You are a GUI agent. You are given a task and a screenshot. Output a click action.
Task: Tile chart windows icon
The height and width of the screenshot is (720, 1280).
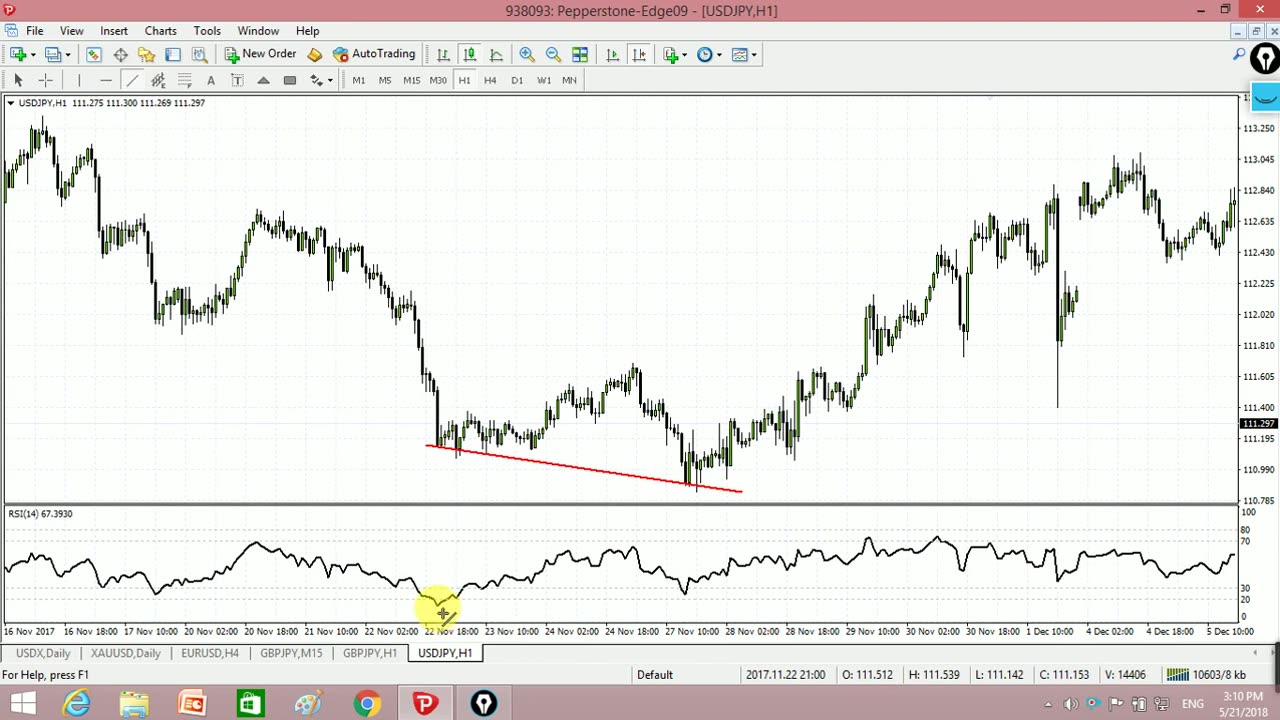tap(580, 54)
